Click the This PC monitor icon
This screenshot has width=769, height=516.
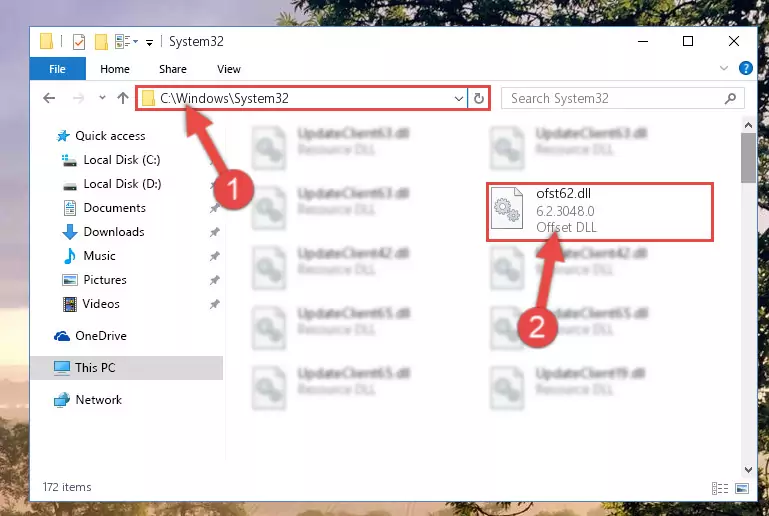click(62, 368)
